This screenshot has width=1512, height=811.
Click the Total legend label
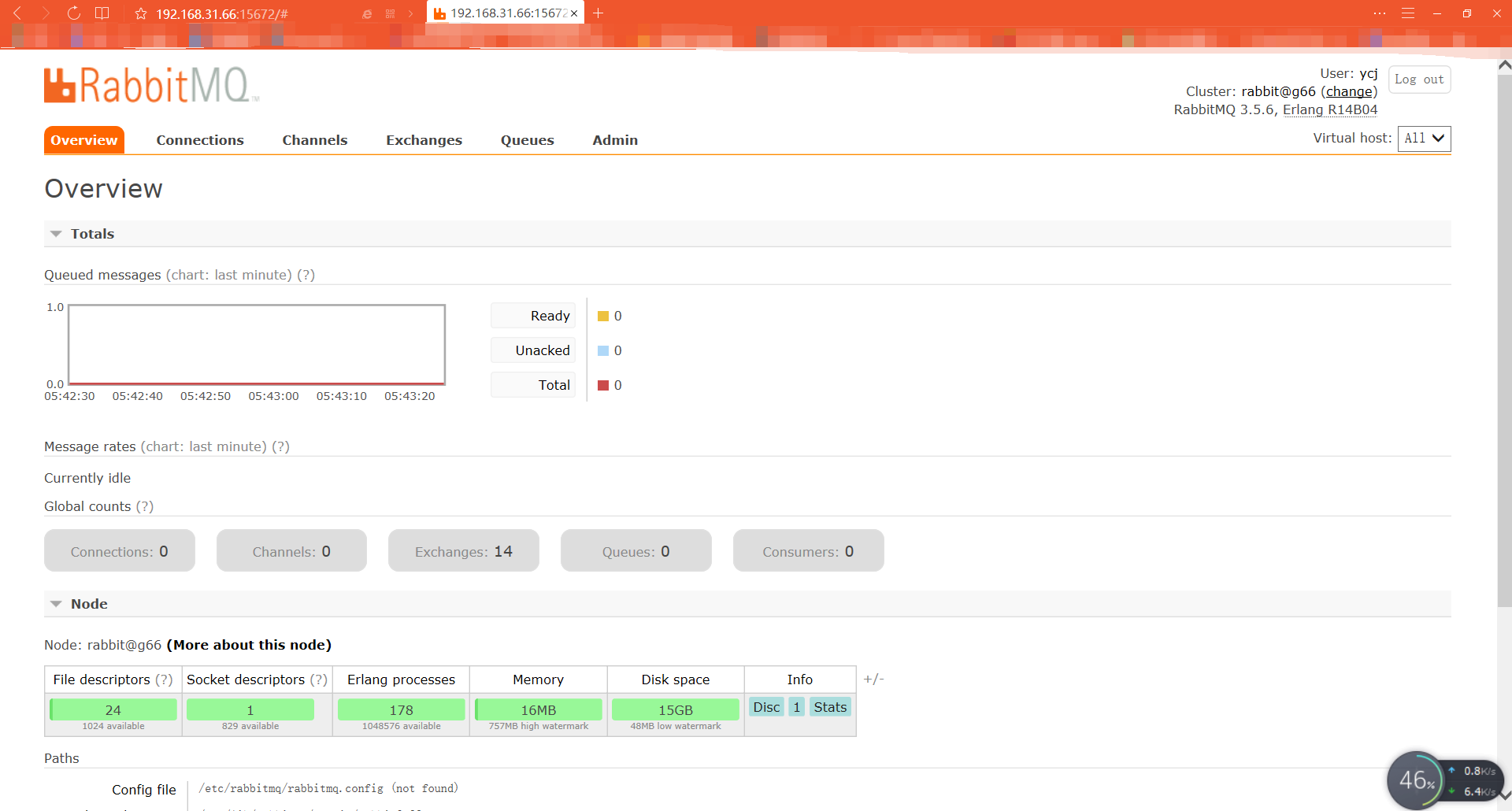pos(533,385)
